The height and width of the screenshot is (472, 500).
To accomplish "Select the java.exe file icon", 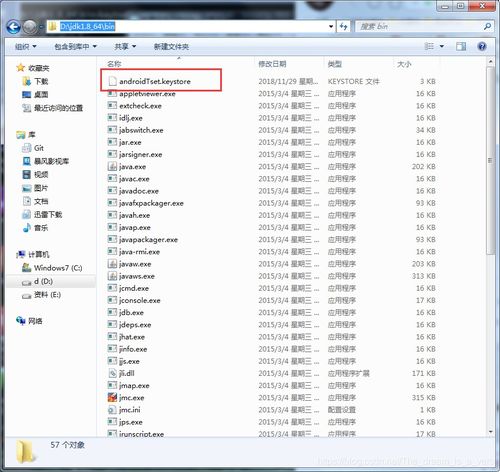I will point(112,166).
